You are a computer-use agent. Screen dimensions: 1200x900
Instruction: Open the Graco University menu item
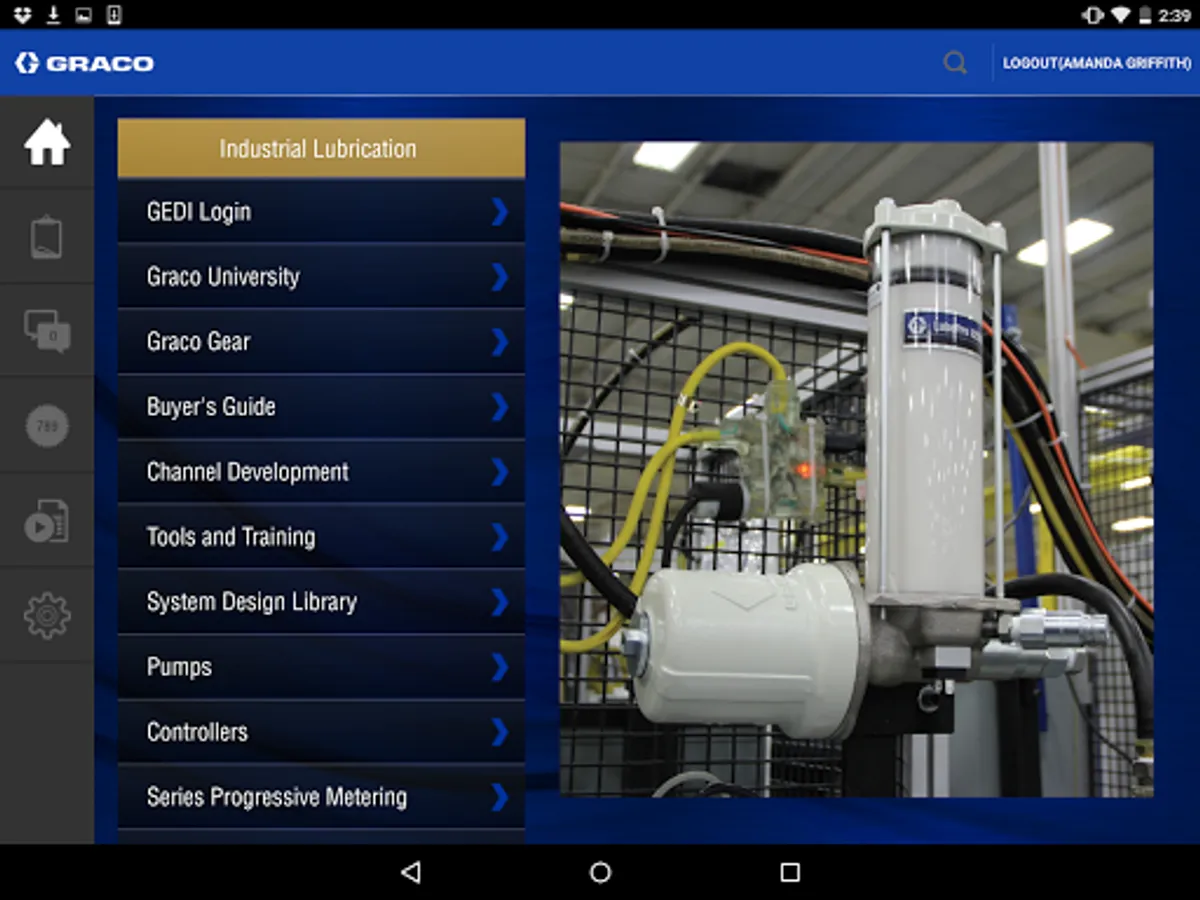(321, 276)
